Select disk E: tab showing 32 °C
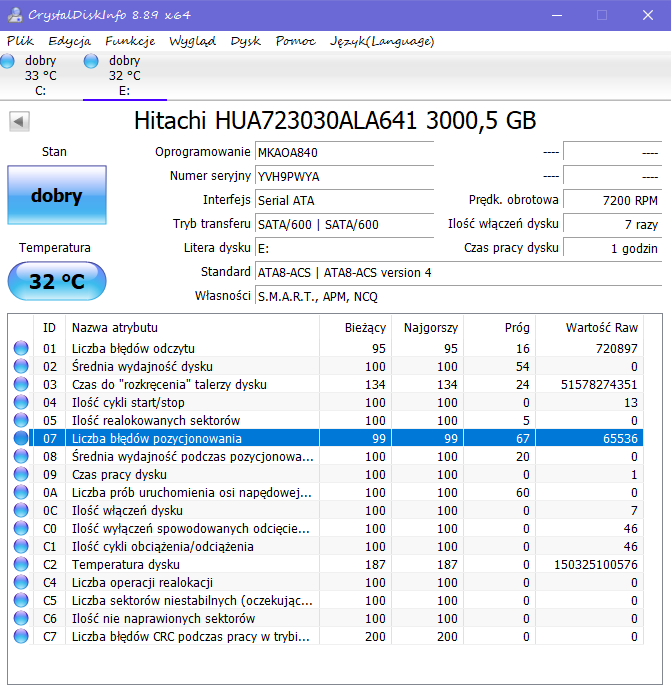This screenshot has width=671, height=689. pyautogui.click(x=125, y=76)
